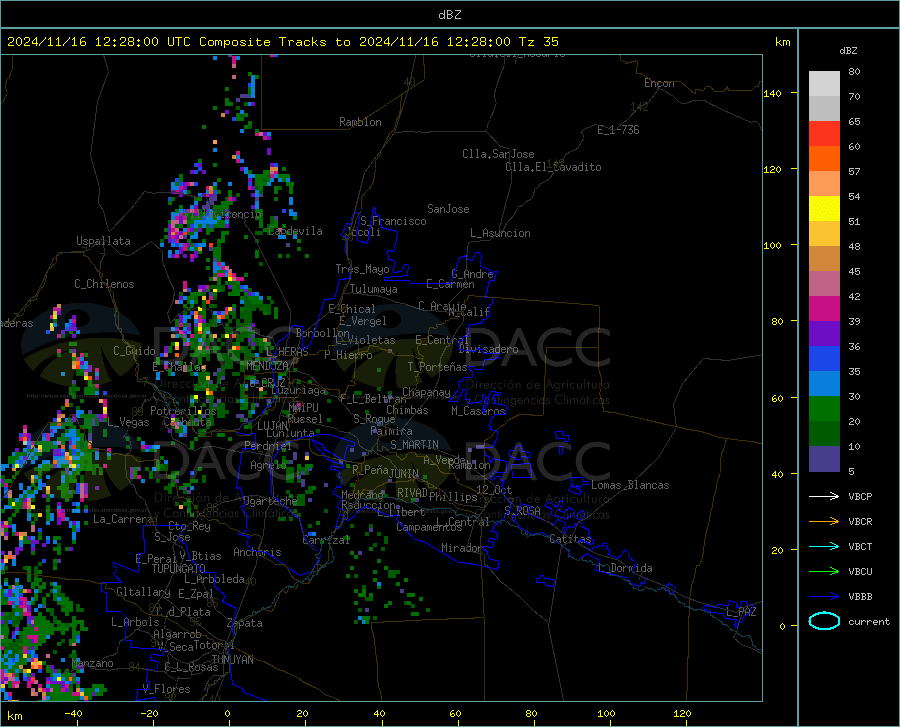Click the 'TUNUYAN' map label
The height and width of the screenshot is (727, 900).
(232, 659)
